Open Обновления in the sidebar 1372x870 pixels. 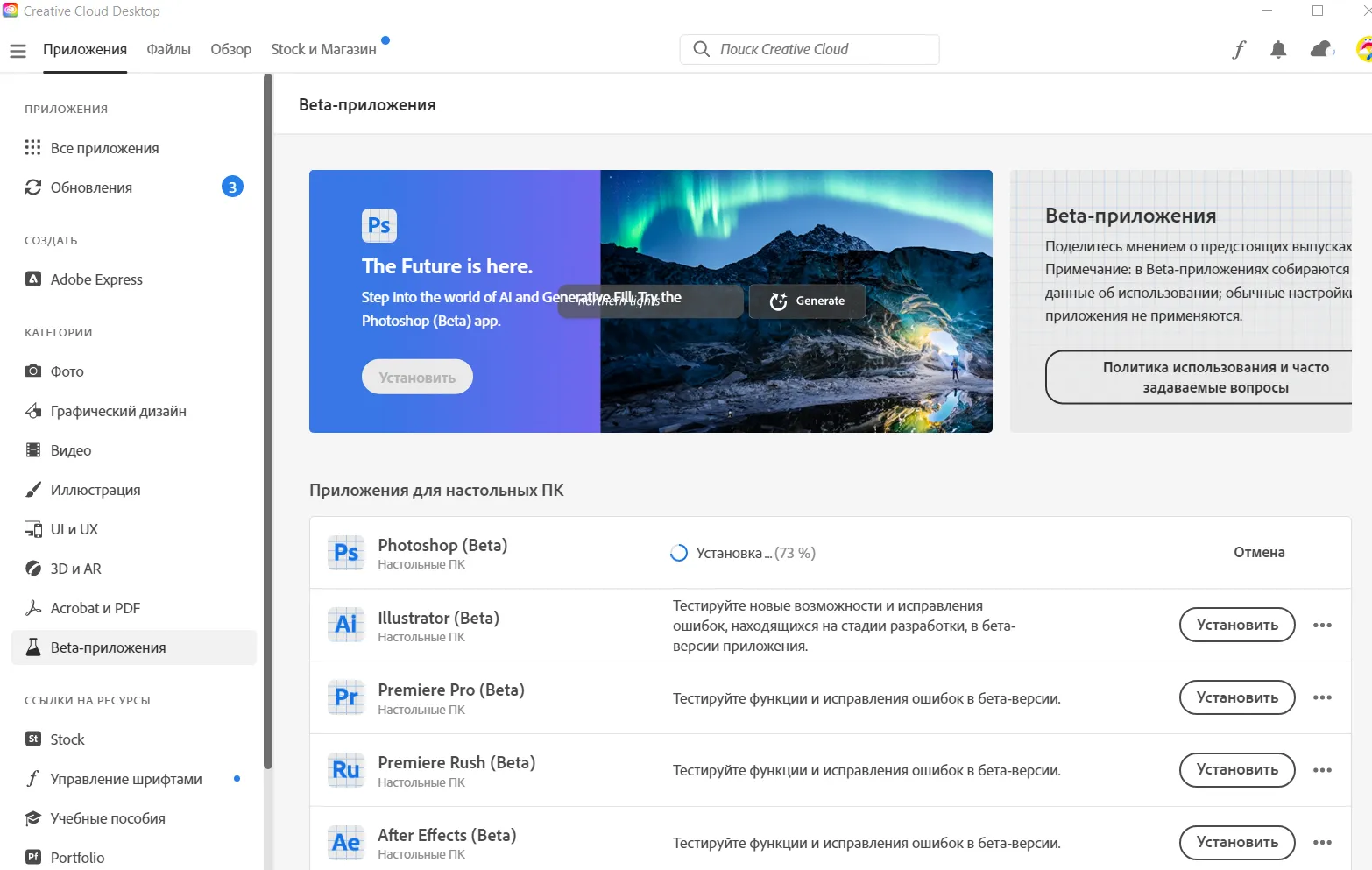click(x=134, y=187)
